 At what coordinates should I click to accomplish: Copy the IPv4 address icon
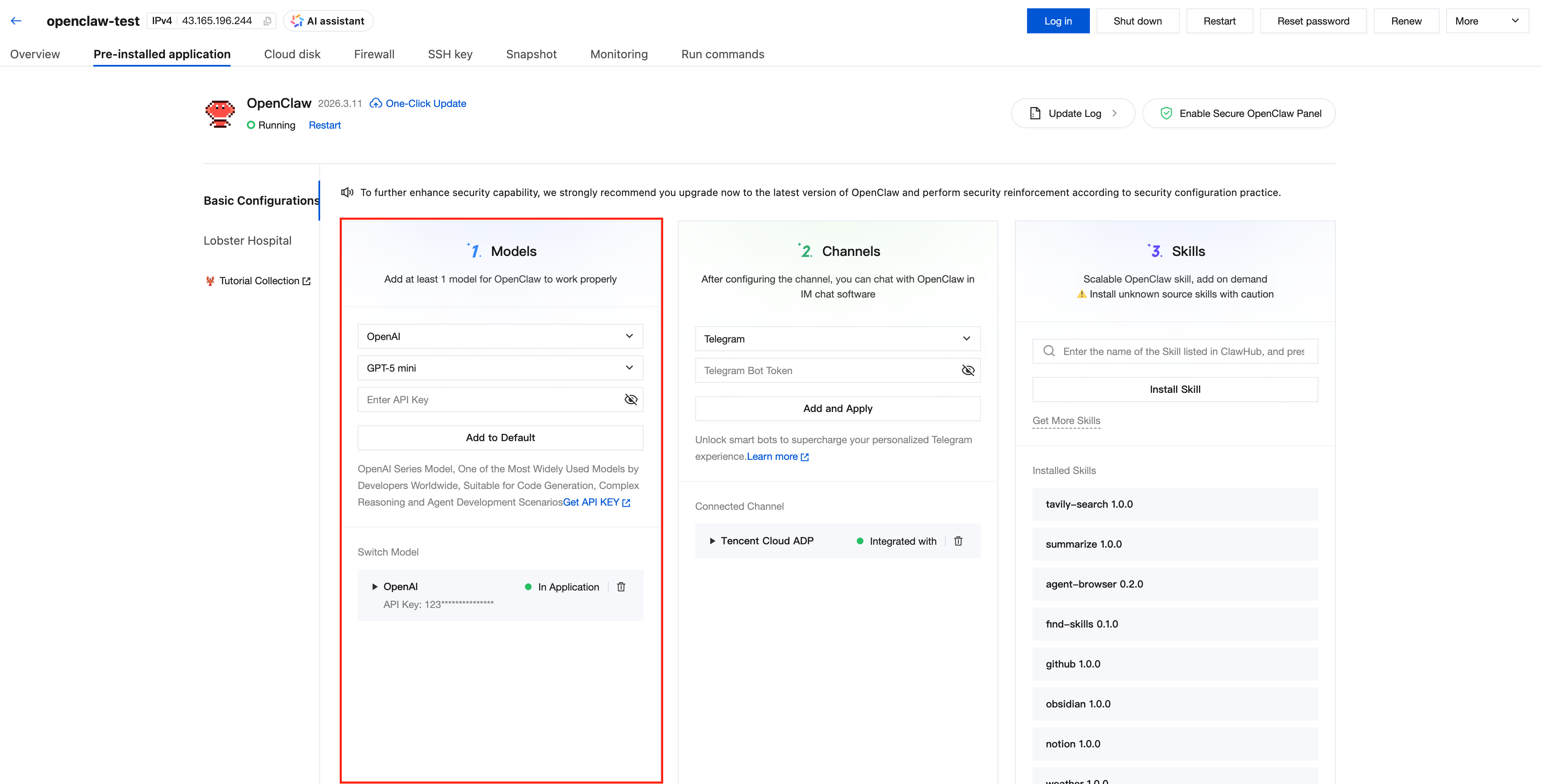point(268,21)
